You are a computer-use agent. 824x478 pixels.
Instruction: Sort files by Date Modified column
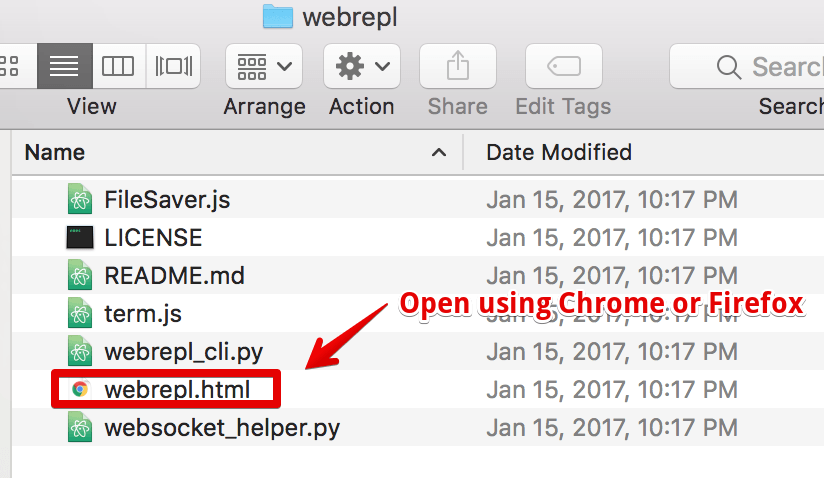coord(559,153)
